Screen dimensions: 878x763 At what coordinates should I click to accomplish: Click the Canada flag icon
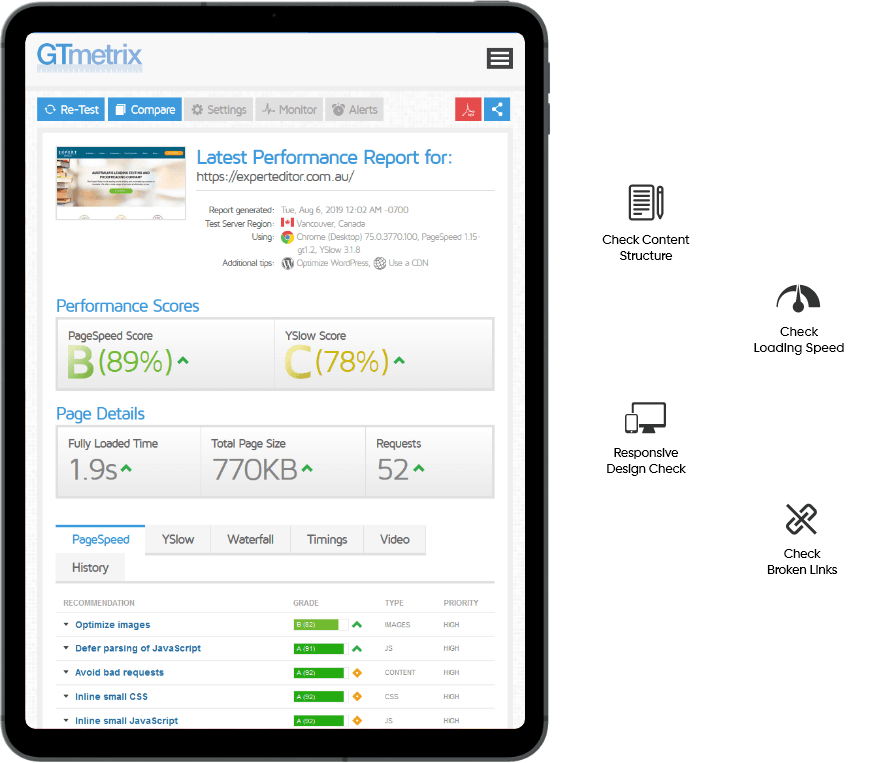pyautogui.click(x=287, y=223)
